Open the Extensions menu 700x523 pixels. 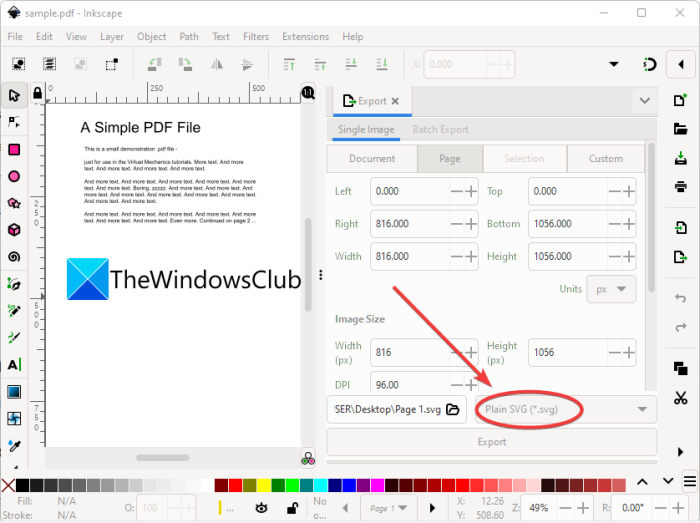305,37
